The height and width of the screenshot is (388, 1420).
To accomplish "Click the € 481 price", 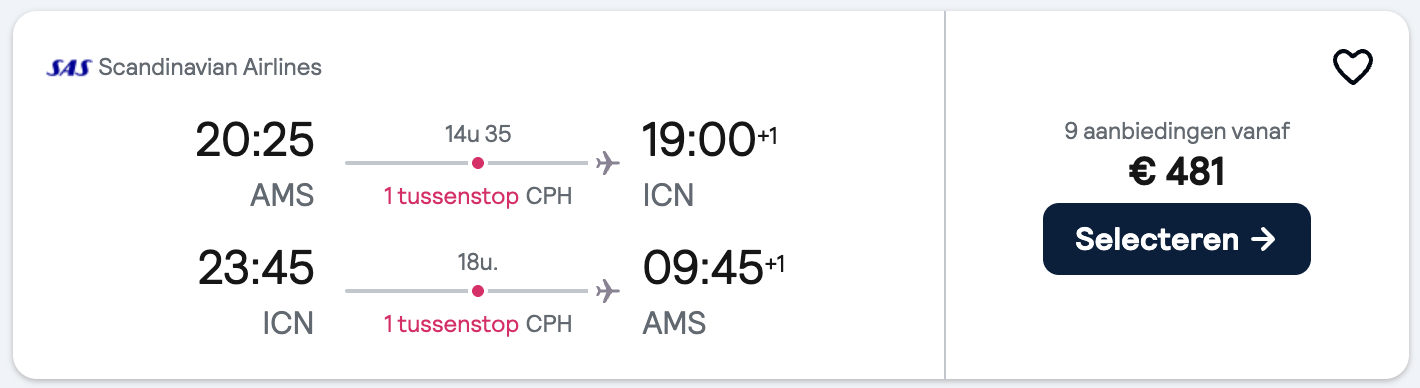I will click(1176, 173).
